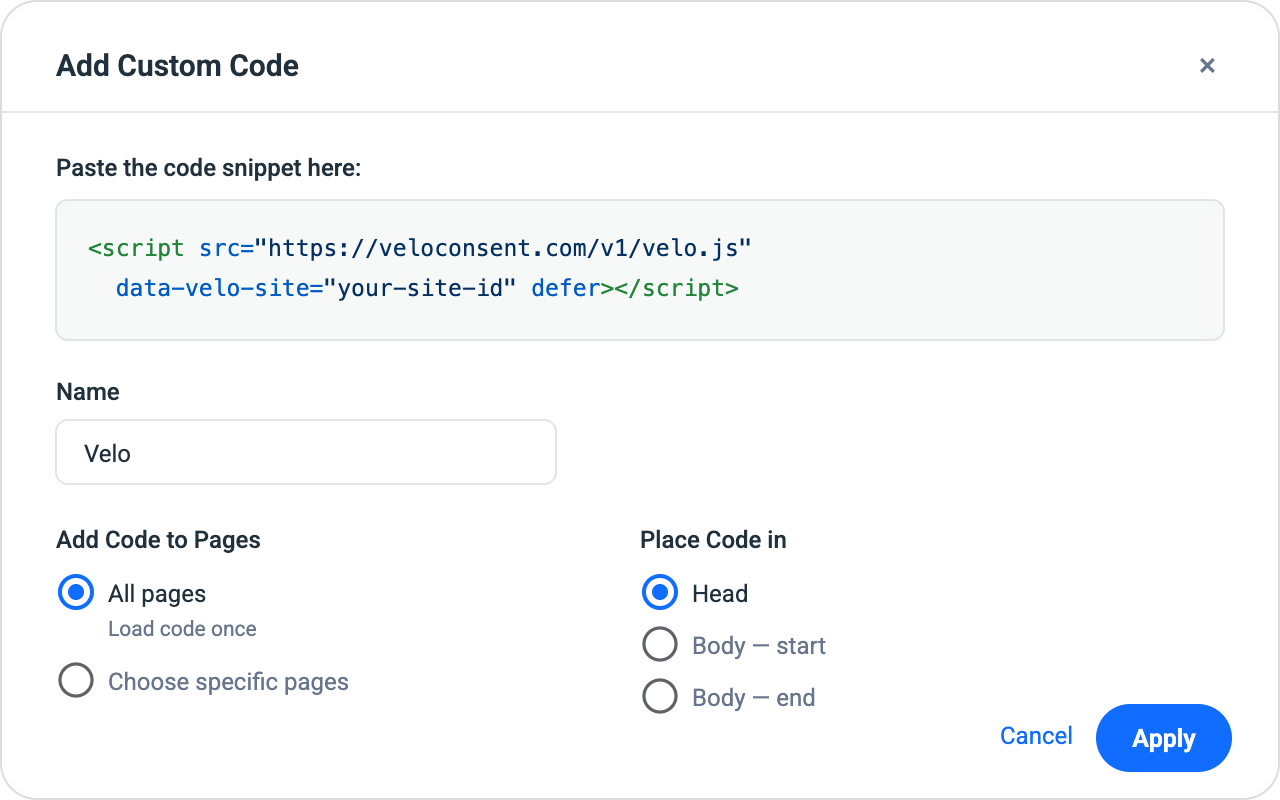The image size is (1280, 800).
Task: Click the Add Custom Code title
Action: [178, 66]
